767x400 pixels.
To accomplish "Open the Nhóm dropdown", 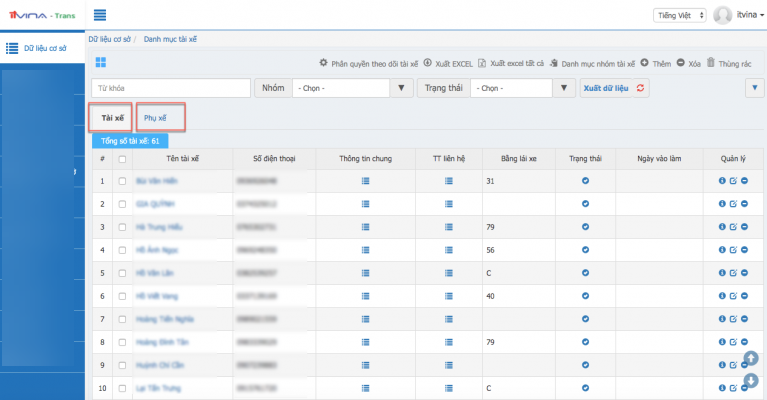I will pos(352,88).
